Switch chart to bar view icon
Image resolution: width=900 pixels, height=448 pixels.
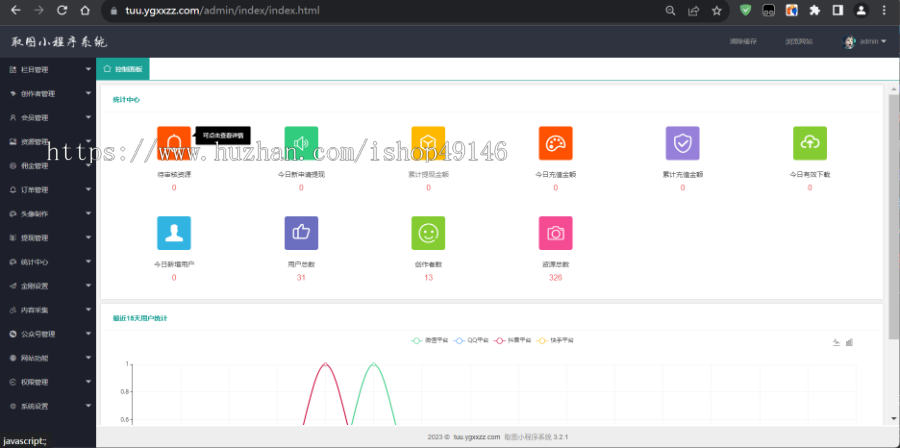[849, 342]
